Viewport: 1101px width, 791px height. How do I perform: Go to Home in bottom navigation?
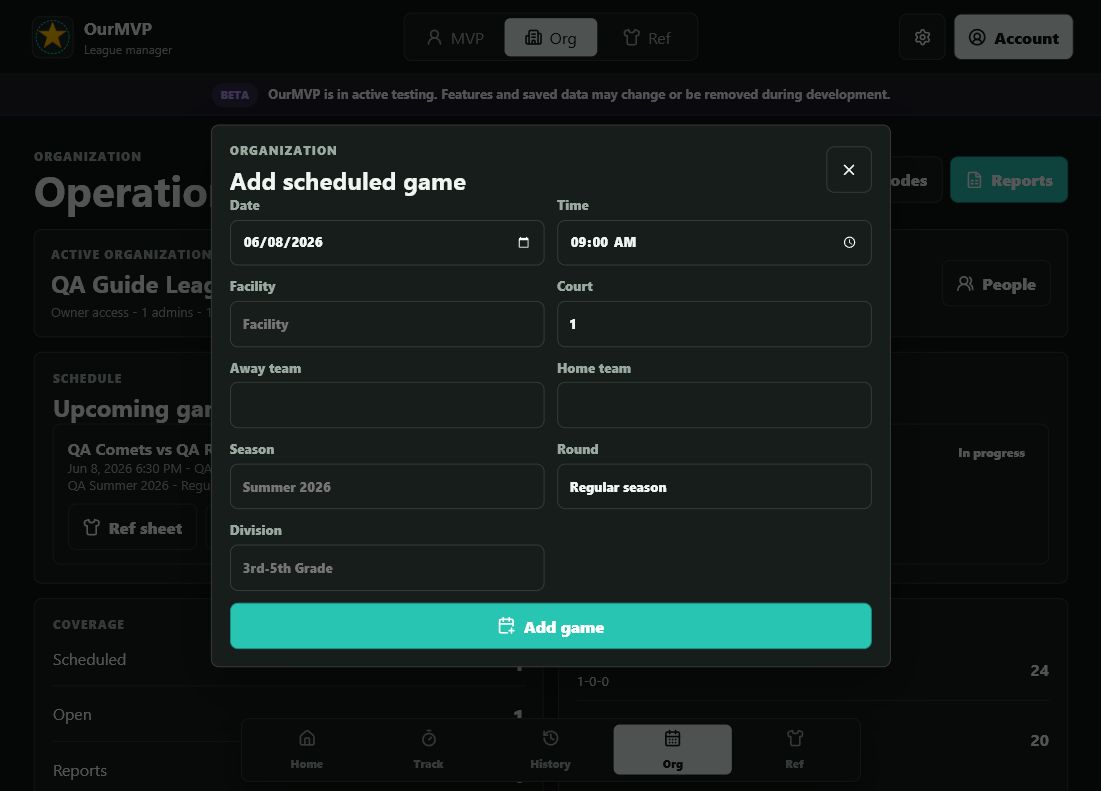307,750
